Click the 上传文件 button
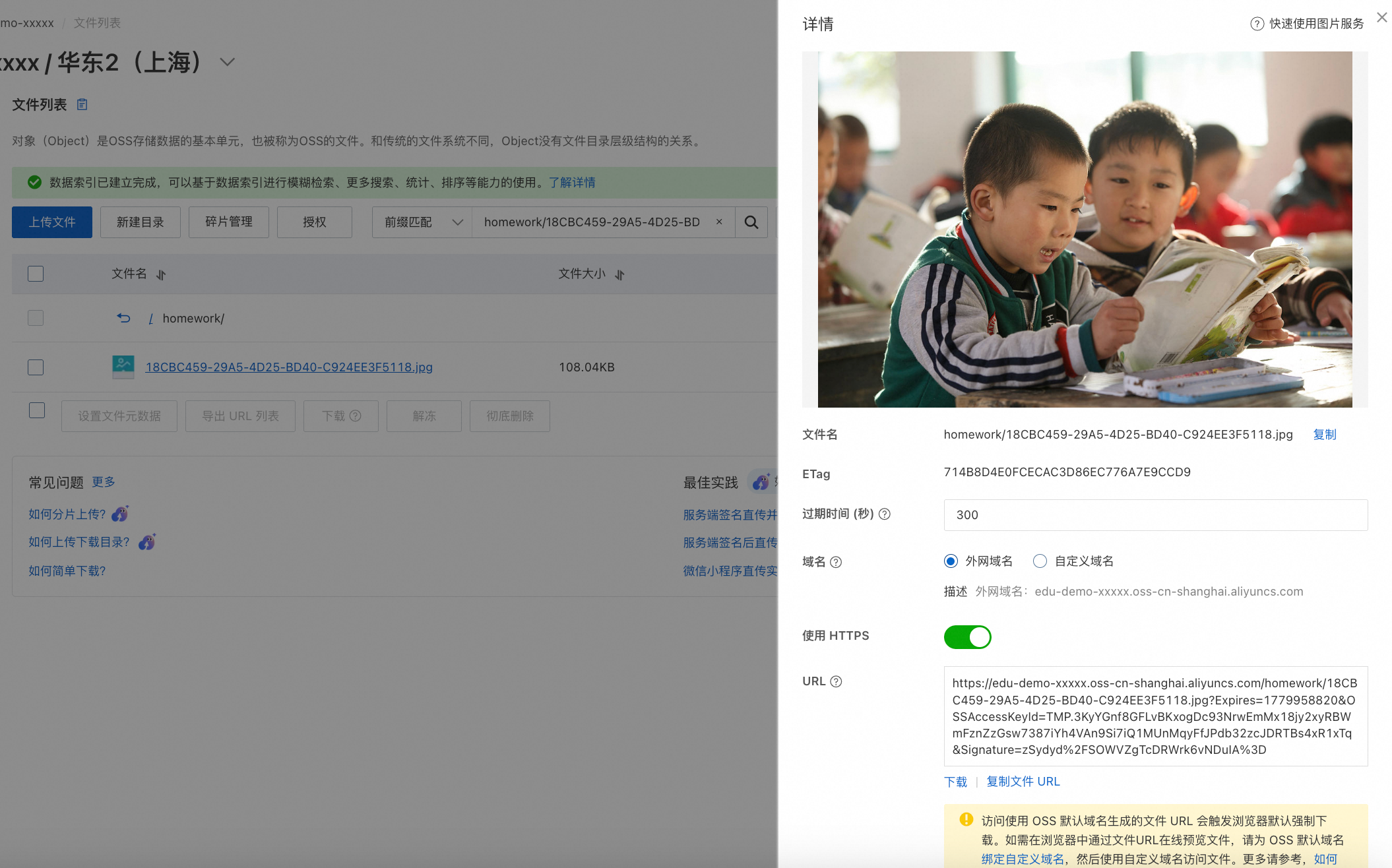 click(52, 222)
